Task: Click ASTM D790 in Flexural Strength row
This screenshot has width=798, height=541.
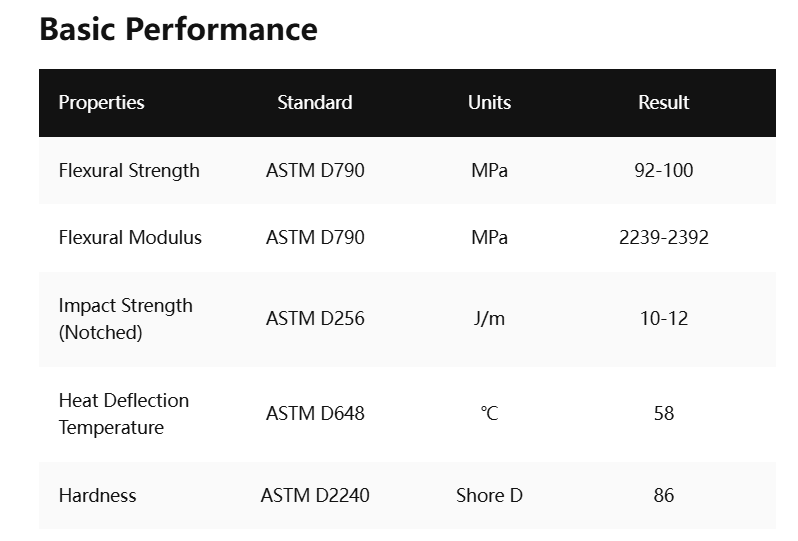Action: [x=315, y=170]
